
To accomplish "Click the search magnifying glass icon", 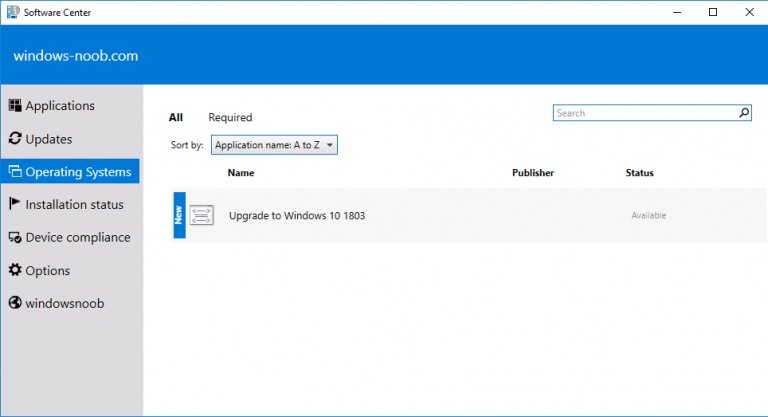I will point(744,113).
